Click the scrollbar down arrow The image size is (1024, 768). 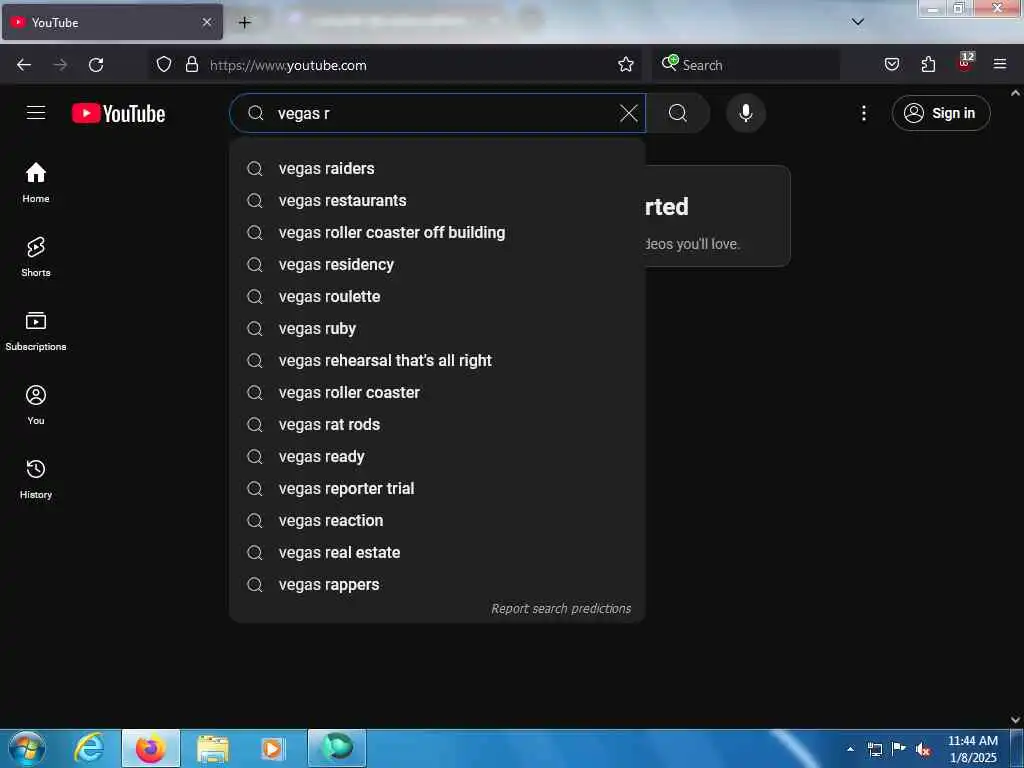point(1016,720)
